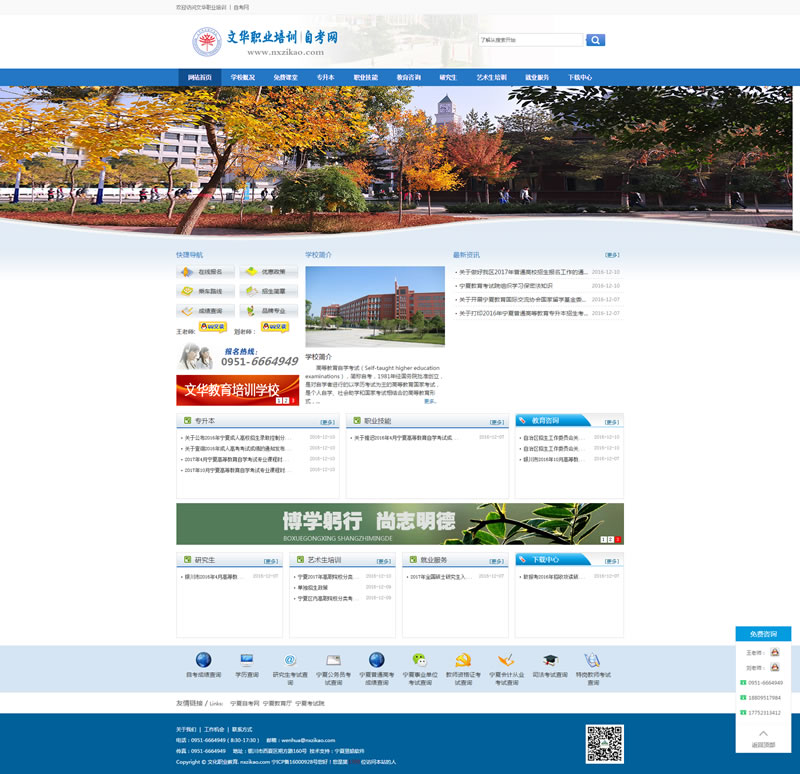
Task: Open the 在线报名 online registration icon
Action: (x=206, y=271)
